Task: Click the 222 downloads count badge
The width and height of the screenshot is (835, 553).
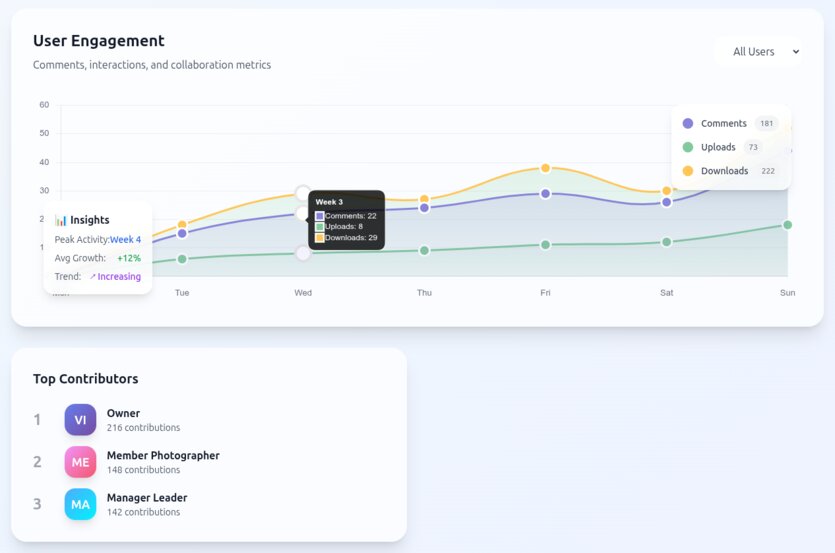Action: [x=768, y=171]
